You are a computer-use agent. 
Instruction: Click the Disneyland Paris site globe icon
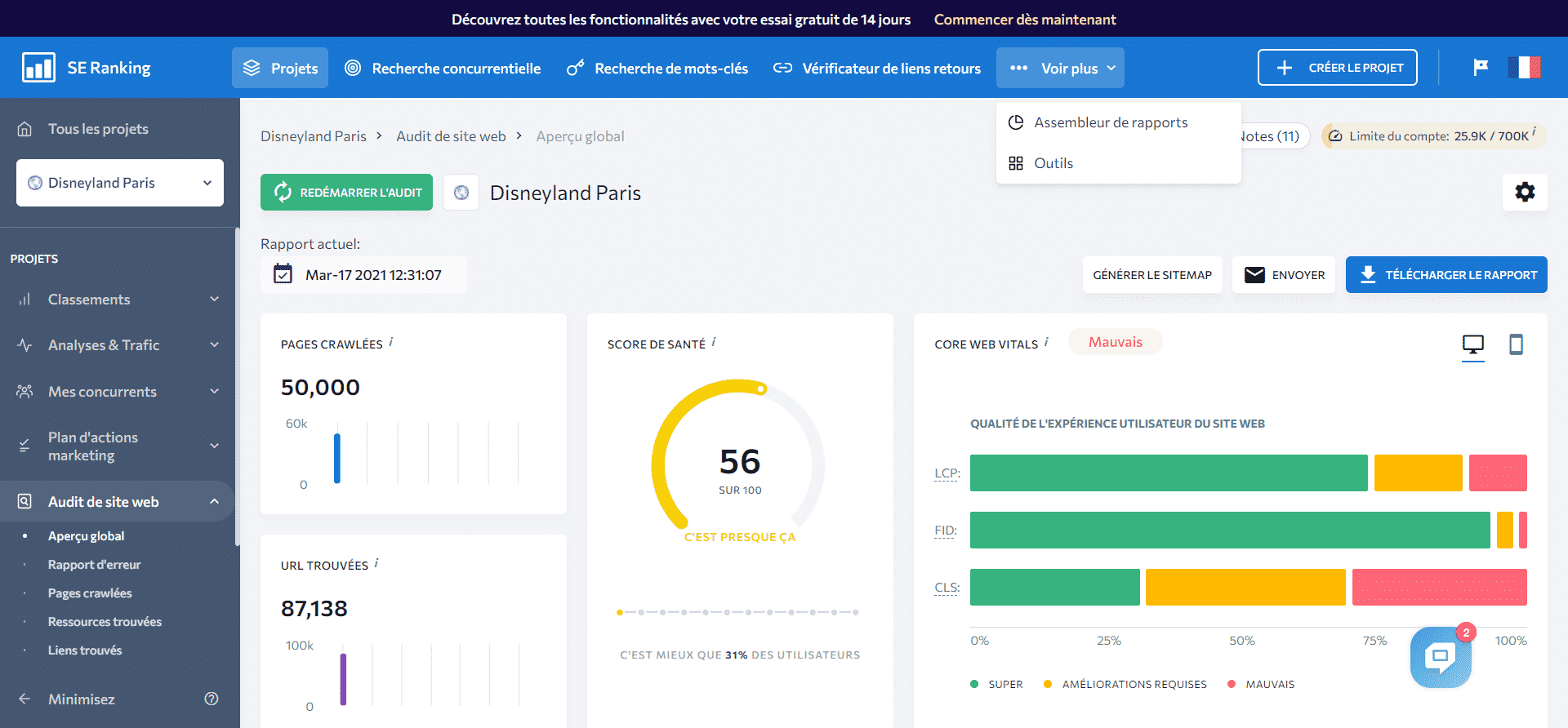pyautogui.click(x=461, y=193)
